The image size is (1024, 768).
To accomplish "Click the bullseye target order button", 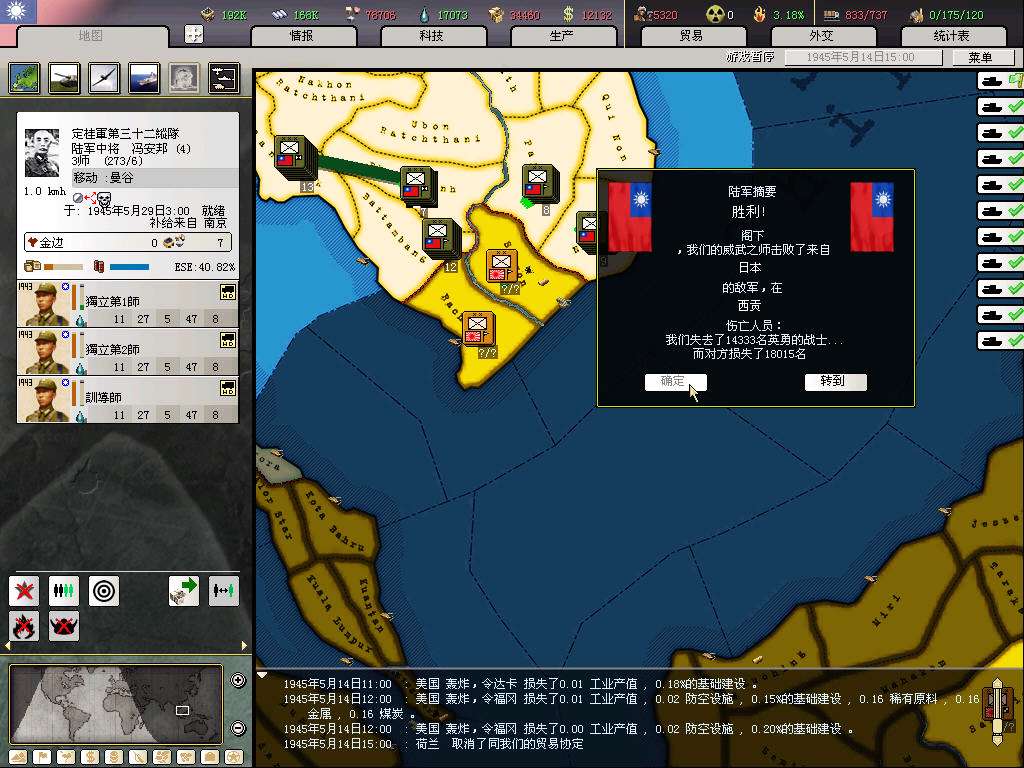I will (x=104, y=591).
